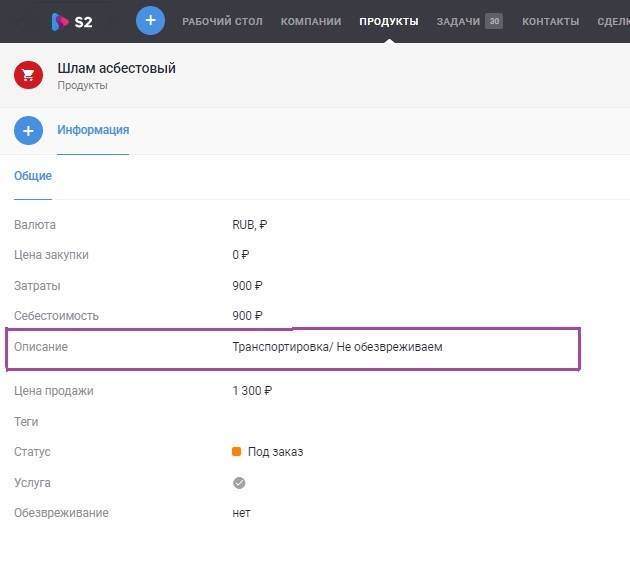Click the Статус field label
The width and height of the screenshot is (630, 579).
click(x=32, y=452)
